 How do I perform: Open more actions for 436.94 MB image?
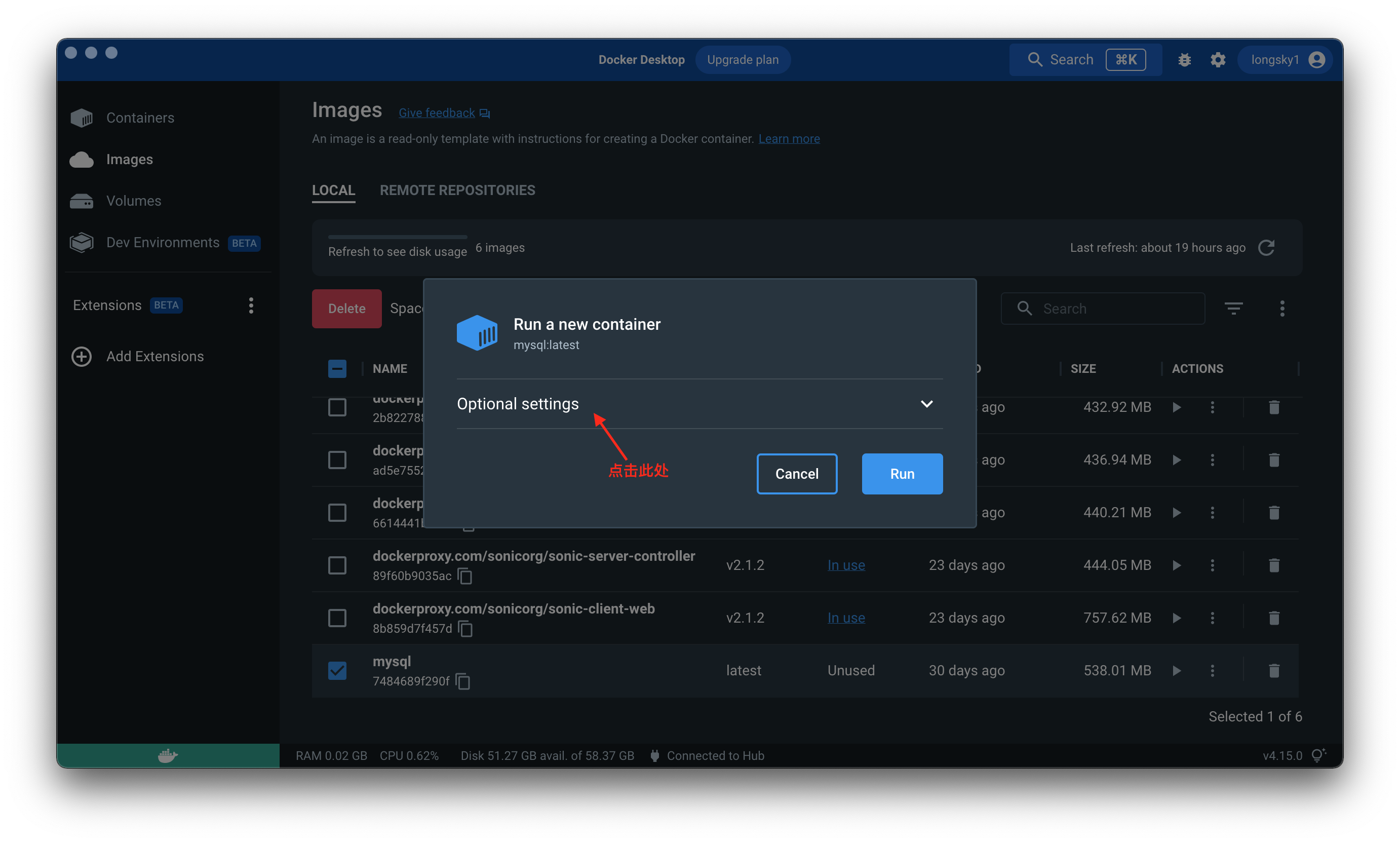coord(1212,459)
